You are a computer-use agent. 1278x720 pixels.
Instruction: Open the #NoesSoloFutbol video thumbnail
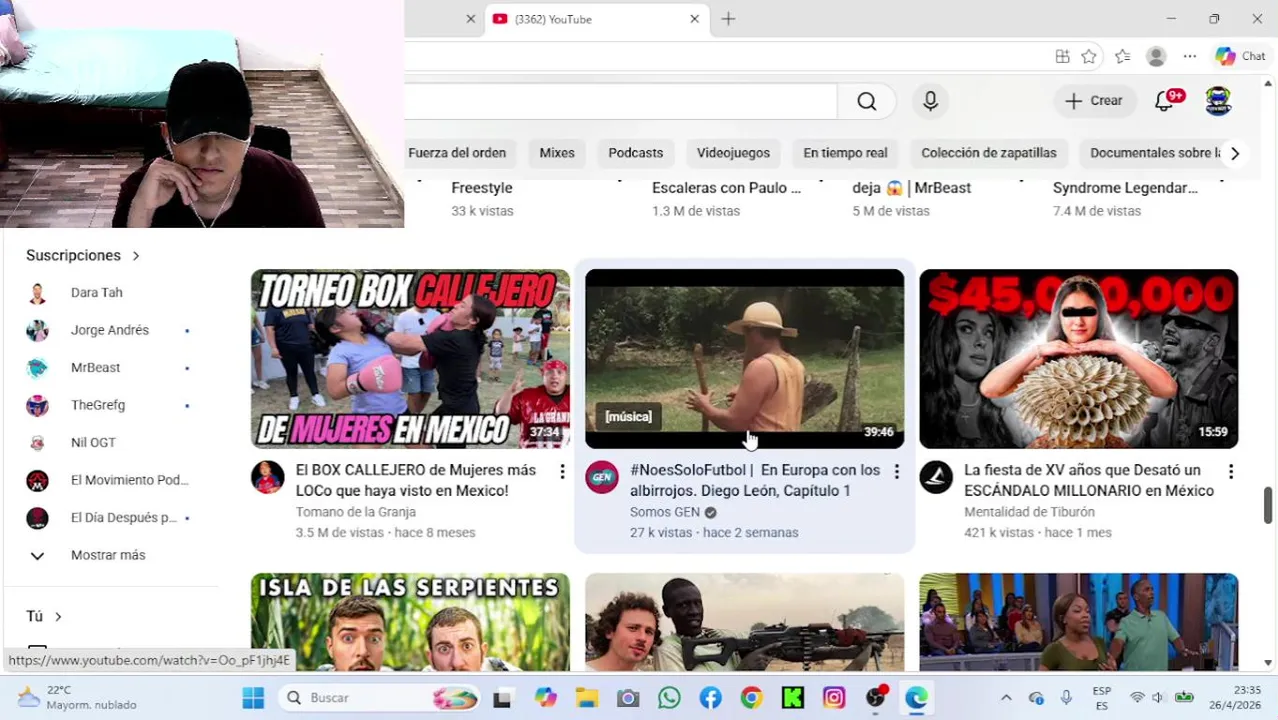[x=744, y=358]
